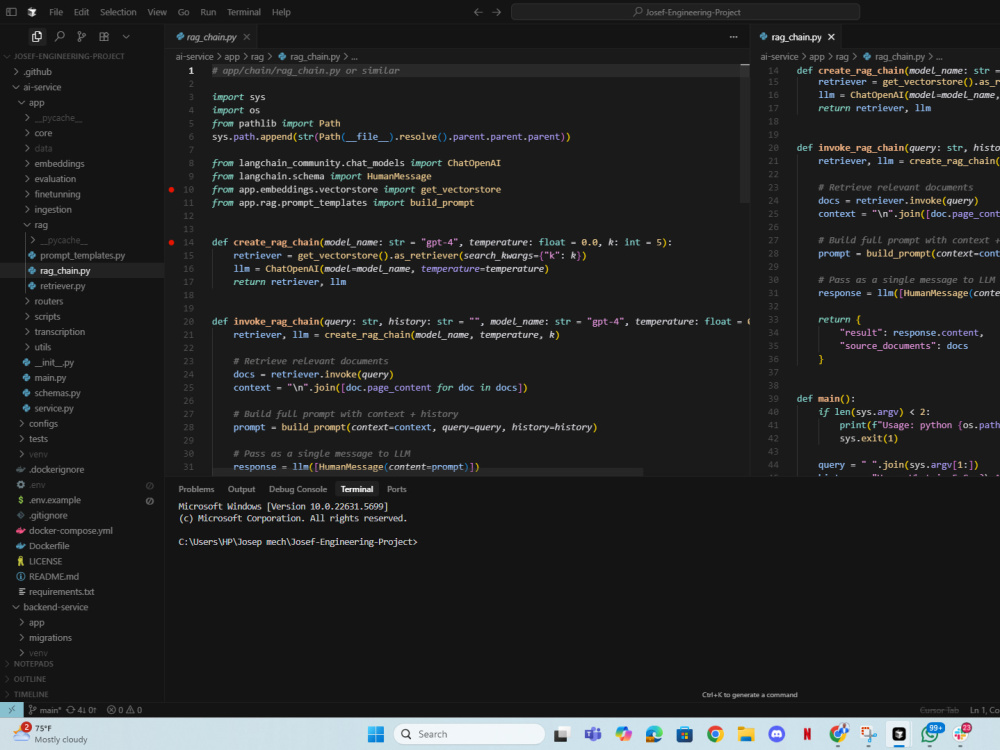
Task: Open the Windows Start button
Action: pos(376,734)
